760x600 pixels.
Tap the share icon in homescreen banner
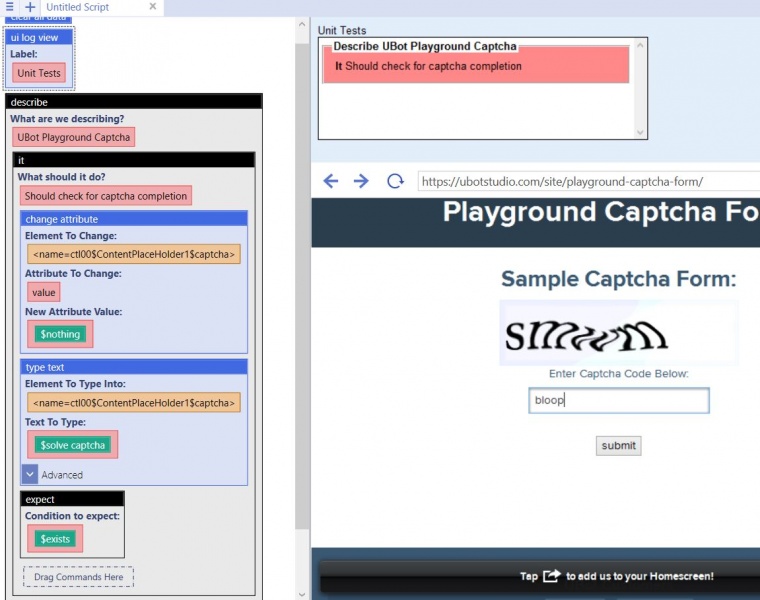(552, 576)
